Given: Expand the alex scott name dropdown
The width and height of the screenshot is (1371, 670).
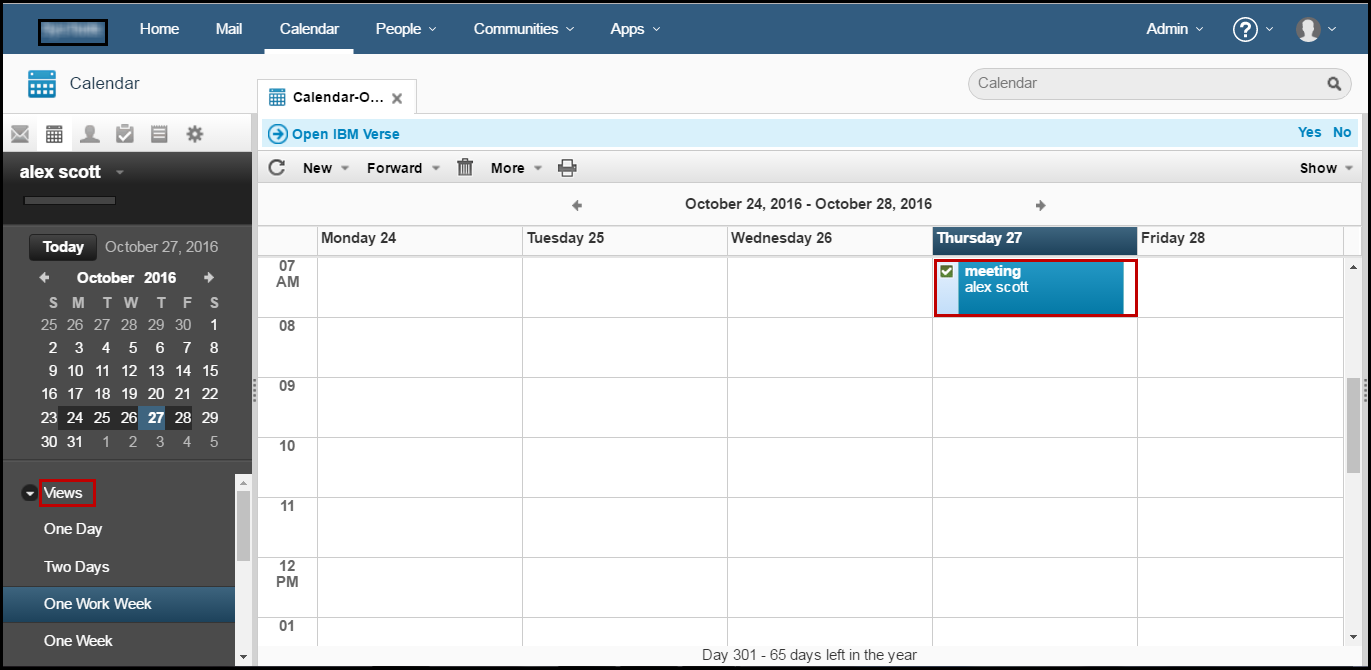Looking at the screenshot, I should [119, 171].
